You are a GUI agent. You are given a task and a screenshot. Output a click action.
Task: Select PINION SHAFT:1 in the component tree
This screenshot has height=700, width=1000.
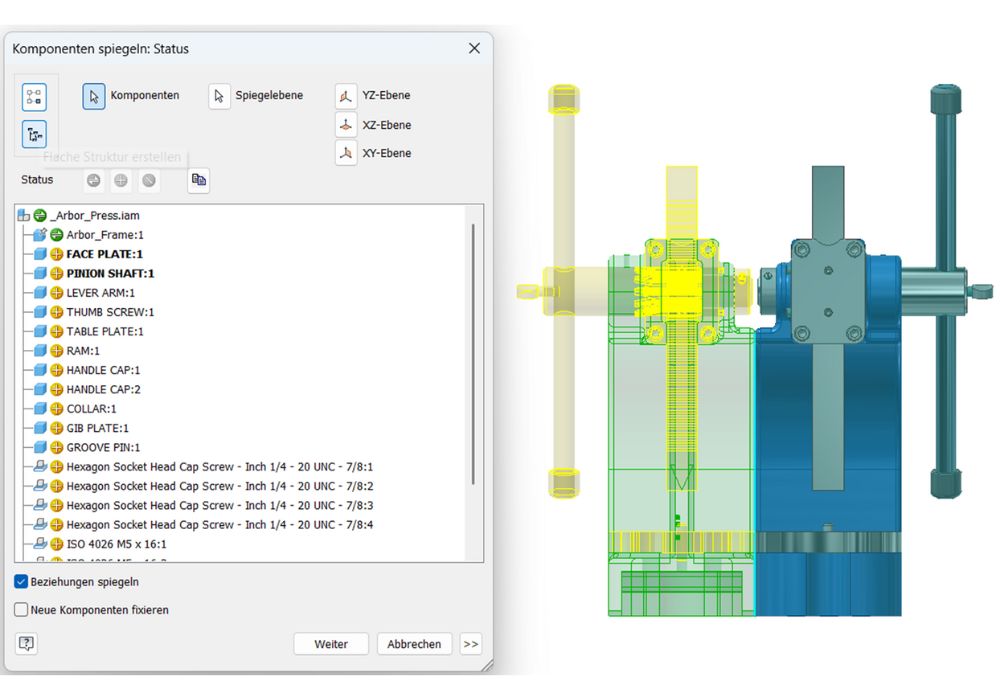(x=117, y=273)
